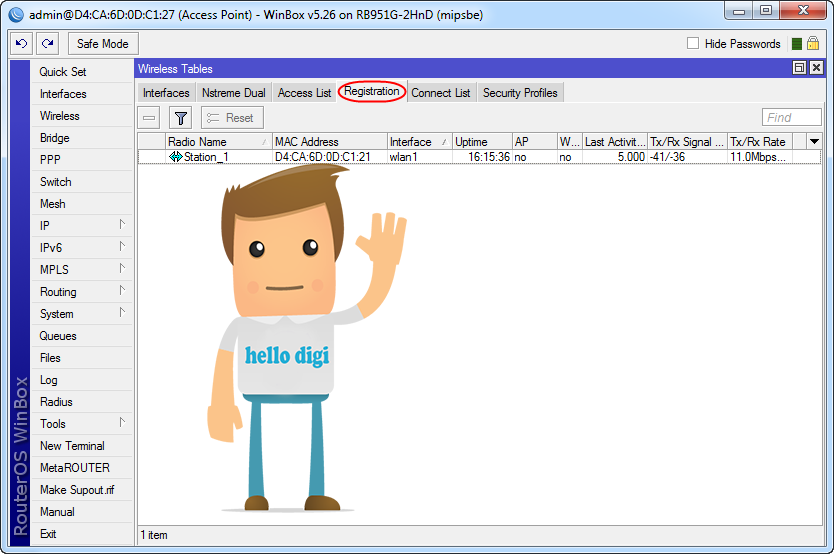This screenshot has width=834, height=554.
Task: Sort by the Interface column header
Action: coord(420,141)
